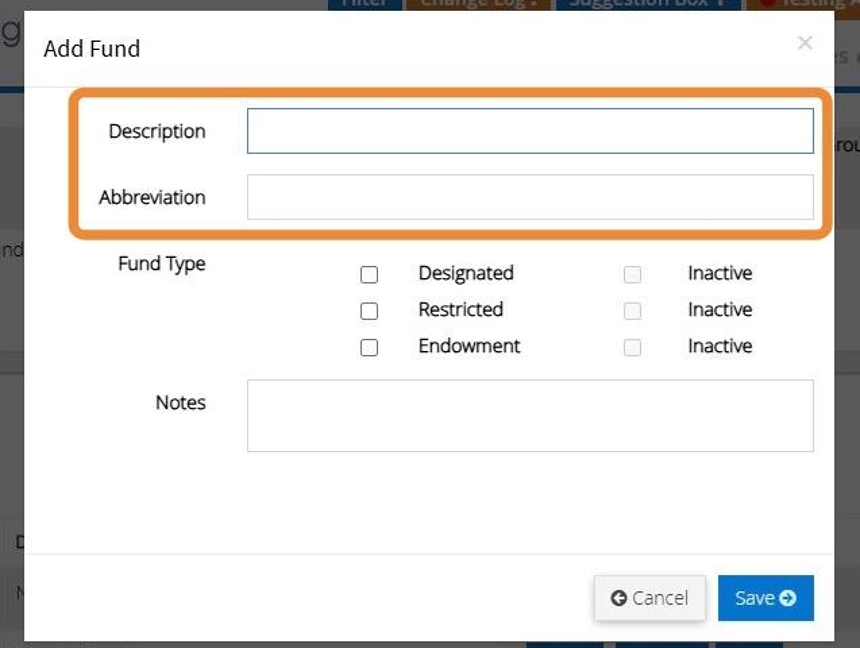The width and height of the screenshot is (860, 648).
Task: Check the Restricted fund type checkbox
Action: point(369,311)
